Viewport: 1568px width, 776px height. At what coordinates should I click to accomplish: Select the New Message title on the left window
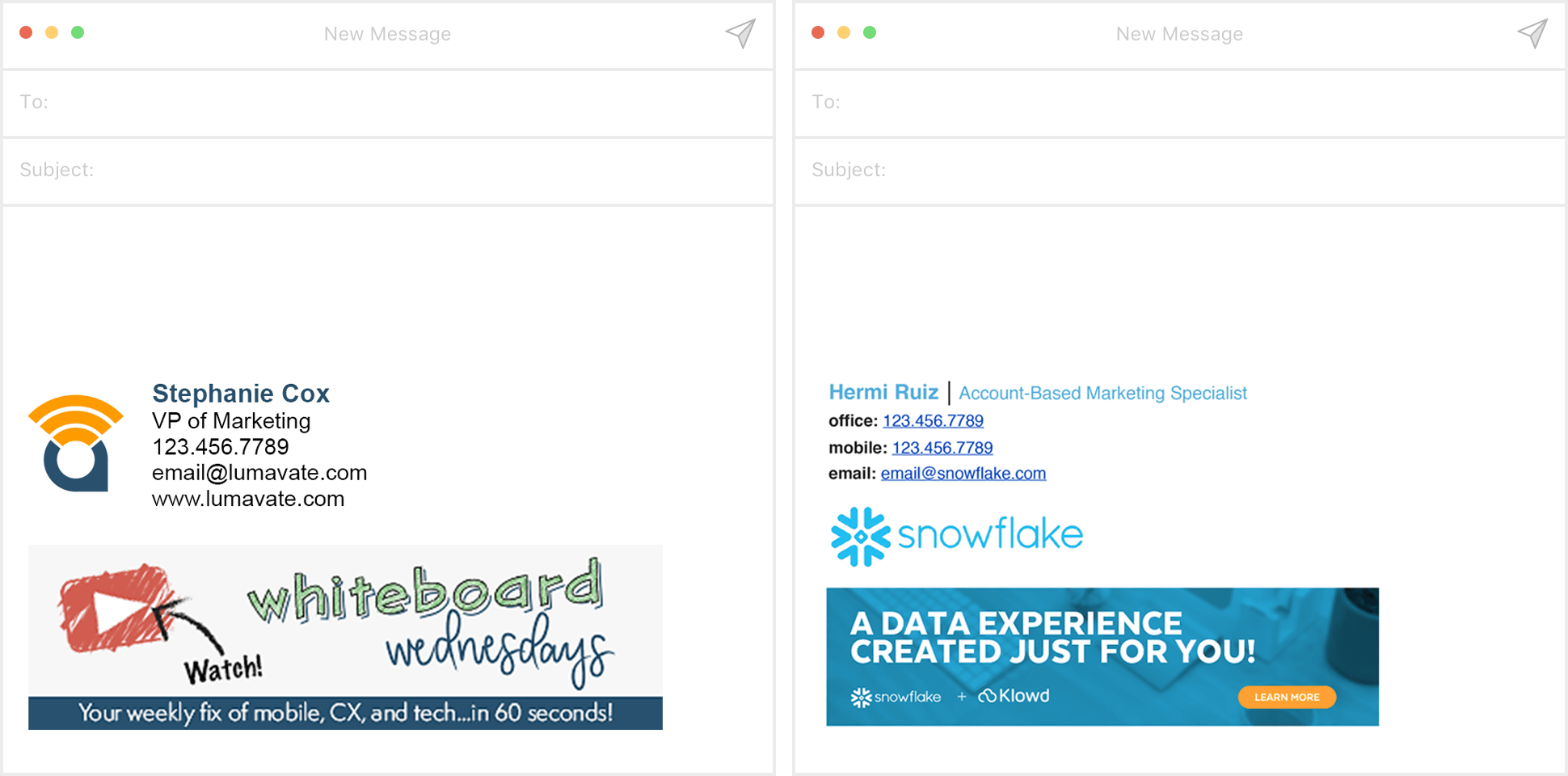[x=387, y=34]
